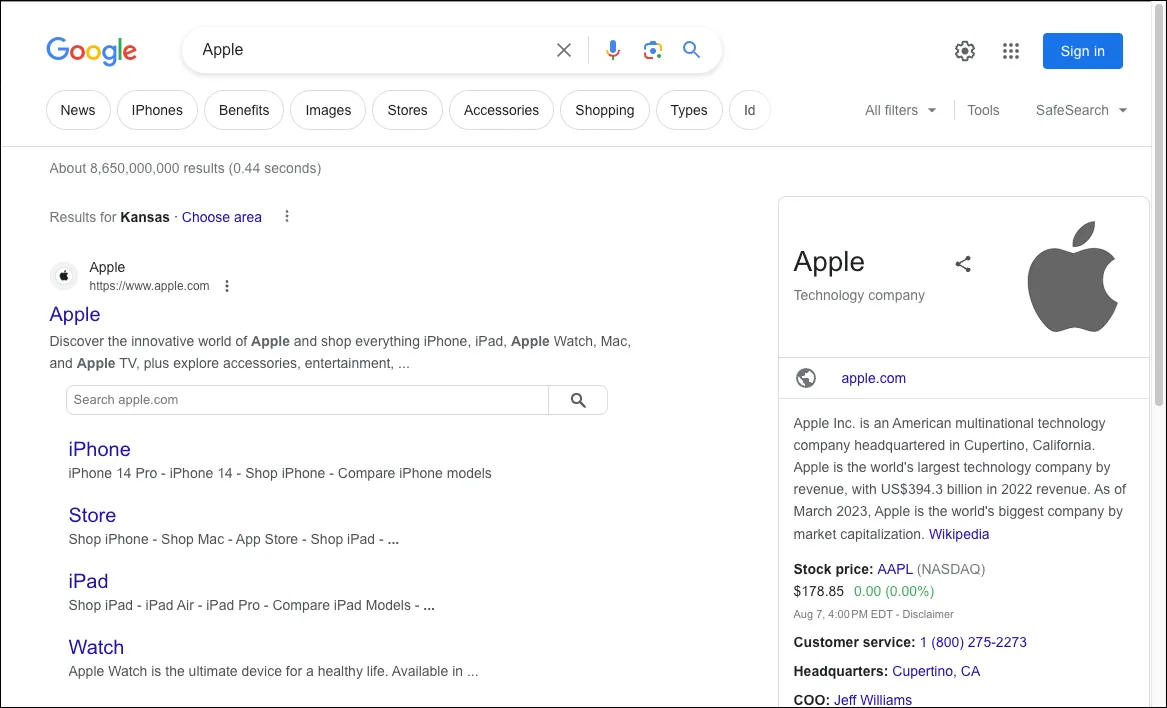The height and width of the screenshot is (708, 1167).
Task: Open the Google apps grid
Action: point(1011,51)
